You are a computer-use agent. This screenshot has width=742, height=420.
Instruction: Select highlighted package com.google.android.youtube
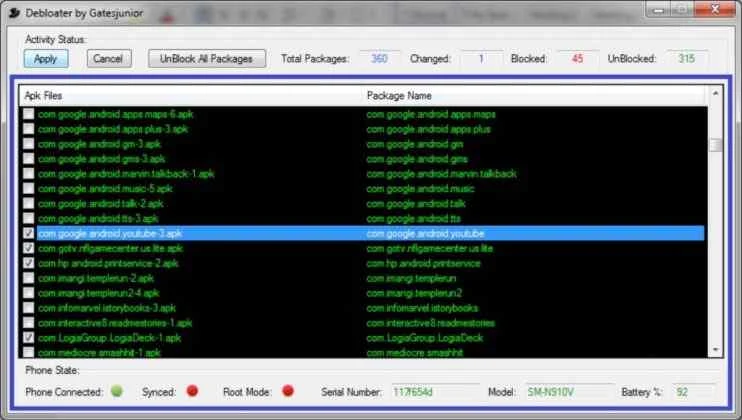[x=425, y=233]
